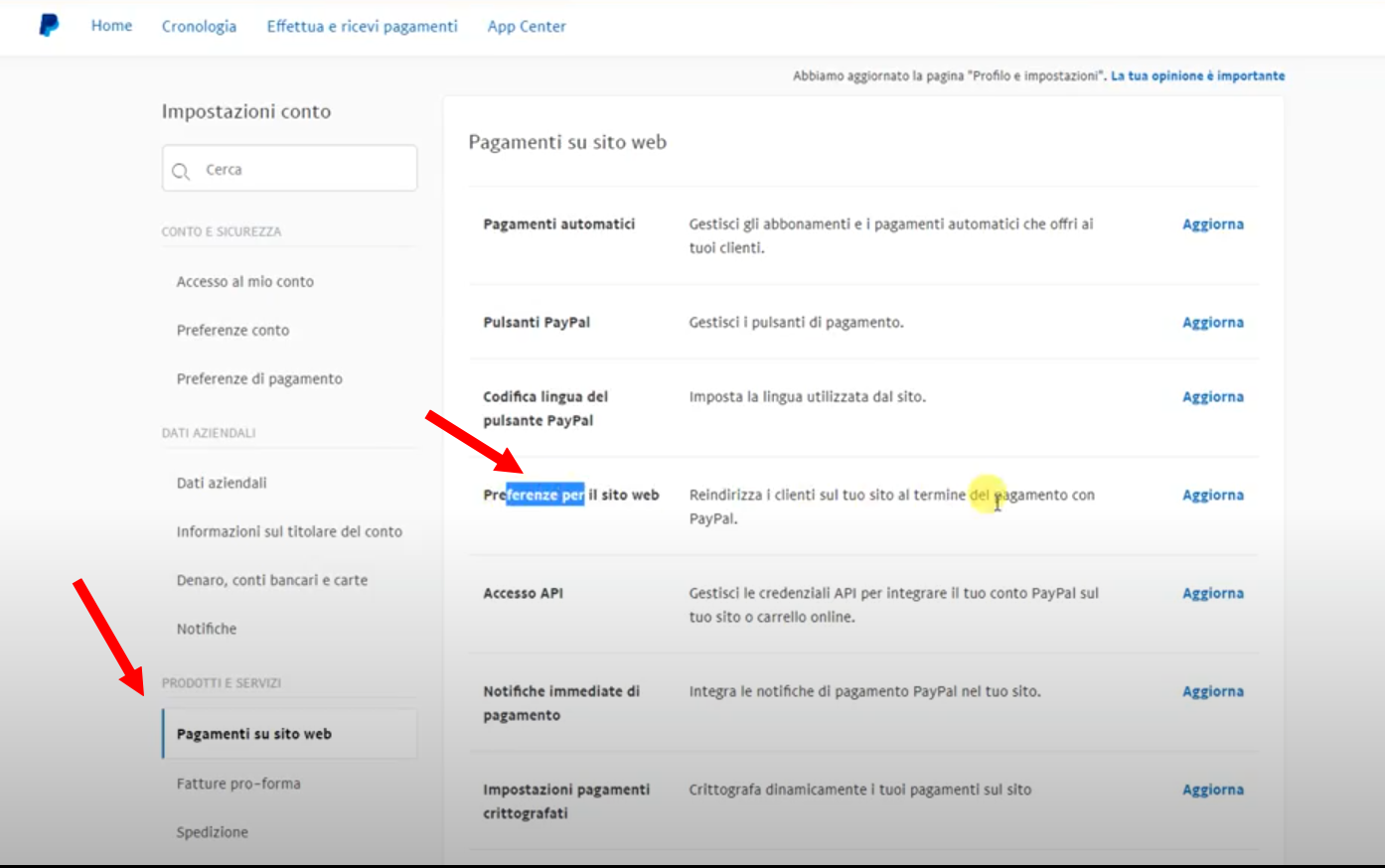Open Denaro, conti bancari e carte
Viewport: 1385px width, 868px height.
[x=272, y=581]
